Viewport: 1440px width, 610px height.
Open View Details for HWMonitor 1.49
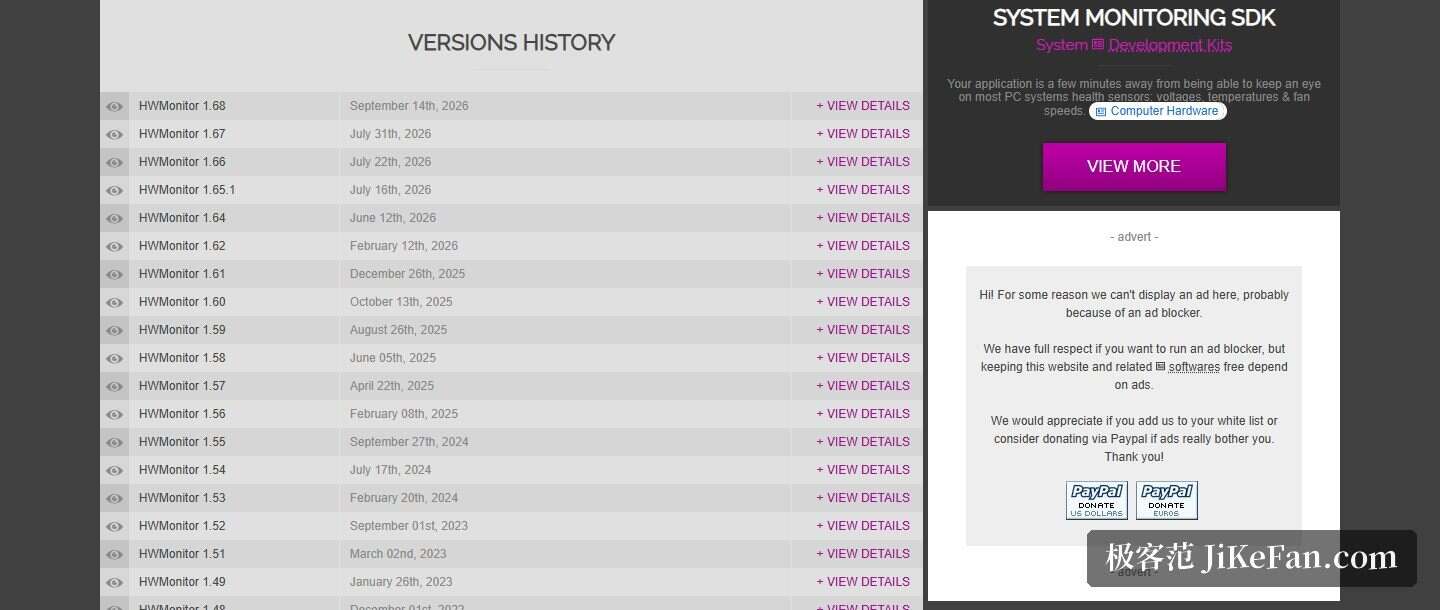tap(863, 582)
